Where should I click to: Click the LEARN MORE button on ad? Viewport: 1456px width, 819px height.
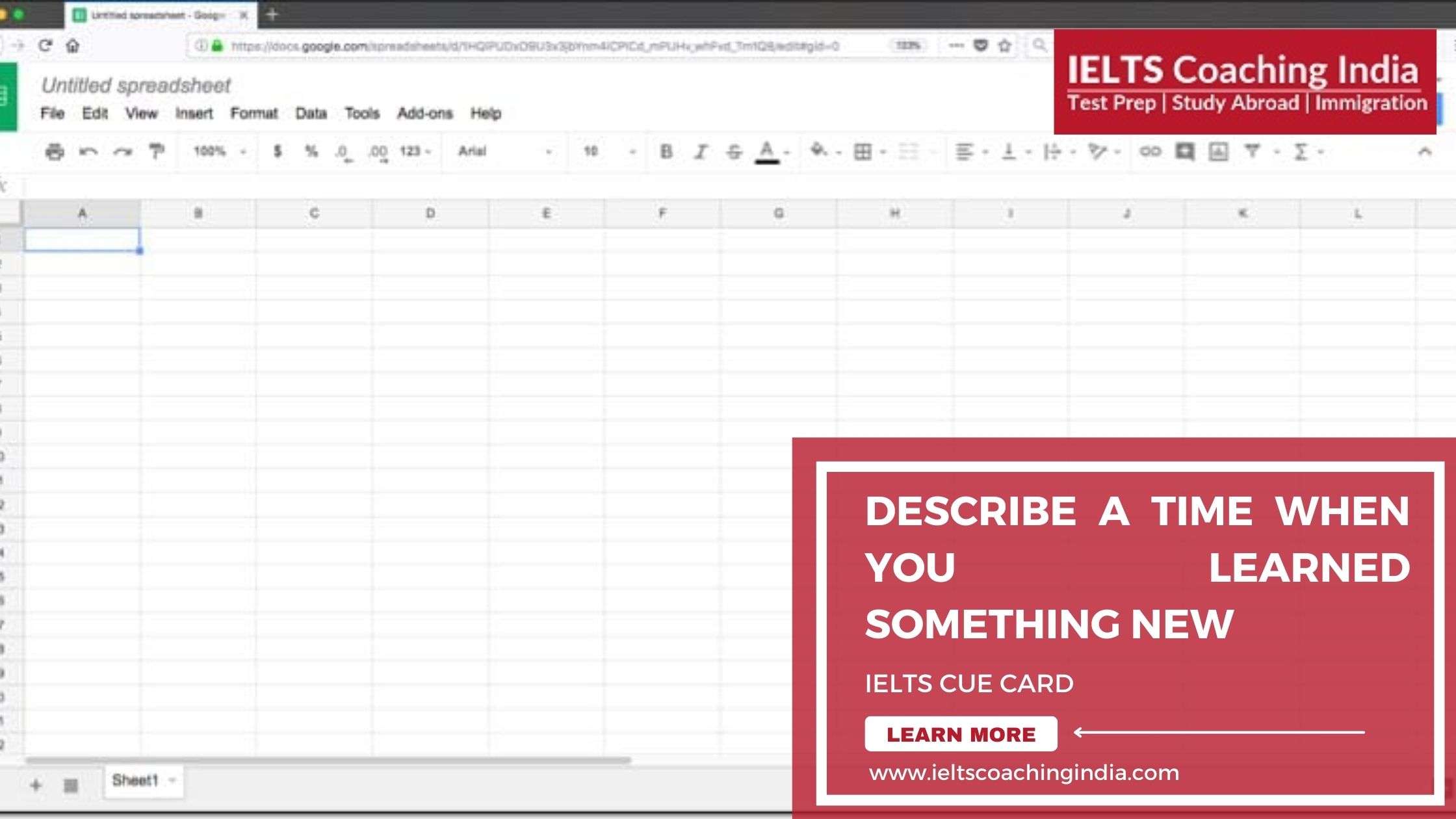(x=960, y=735)
